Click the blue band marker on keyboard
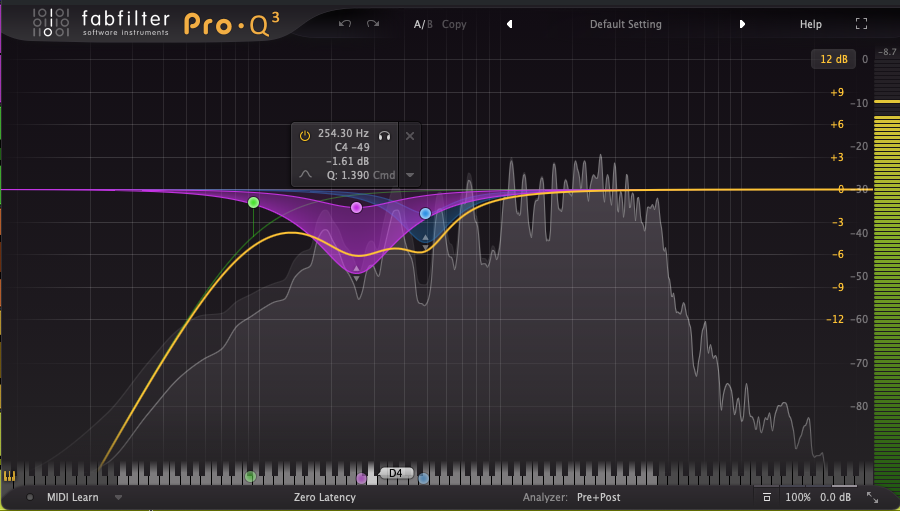Viewport: 900px width, 511px height. 424,478
